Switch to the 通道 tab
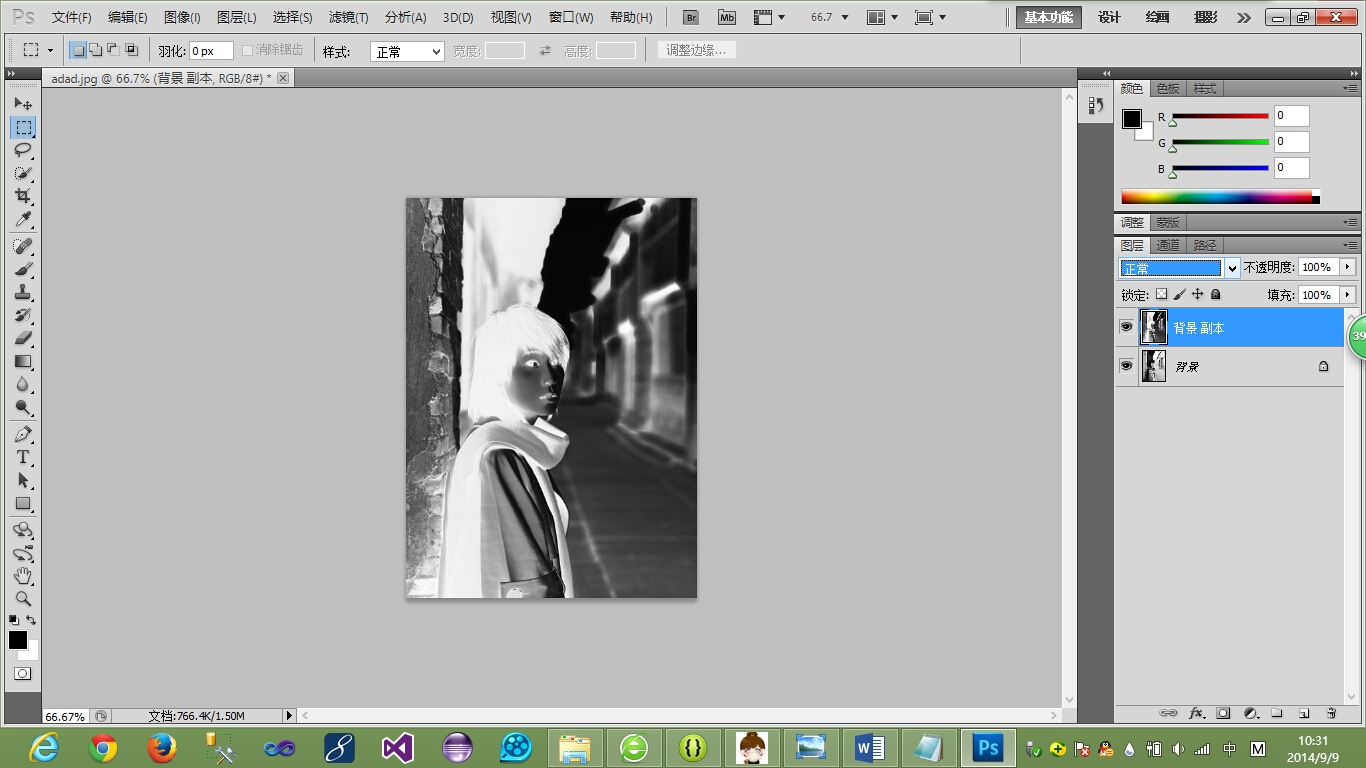Screen dimensions: 1366x768 [1168, 245]
